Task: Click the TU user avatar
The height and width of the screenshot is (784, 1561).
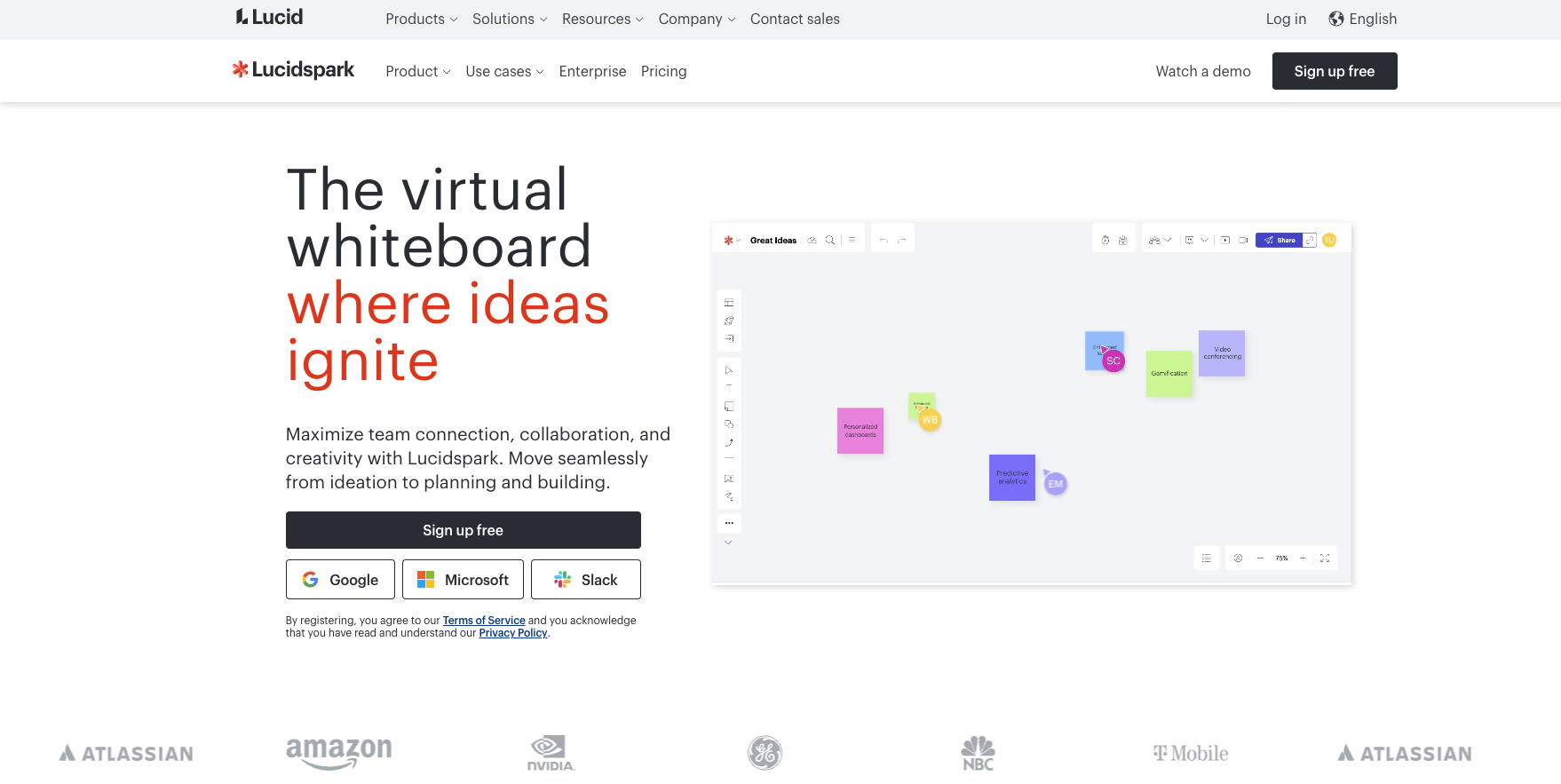Action: pos(1329,240)
